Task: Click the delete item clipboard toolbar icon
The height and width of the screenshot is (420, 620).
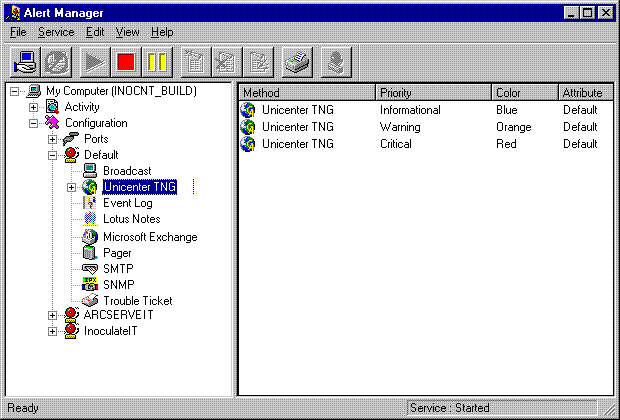Action: 227,62
